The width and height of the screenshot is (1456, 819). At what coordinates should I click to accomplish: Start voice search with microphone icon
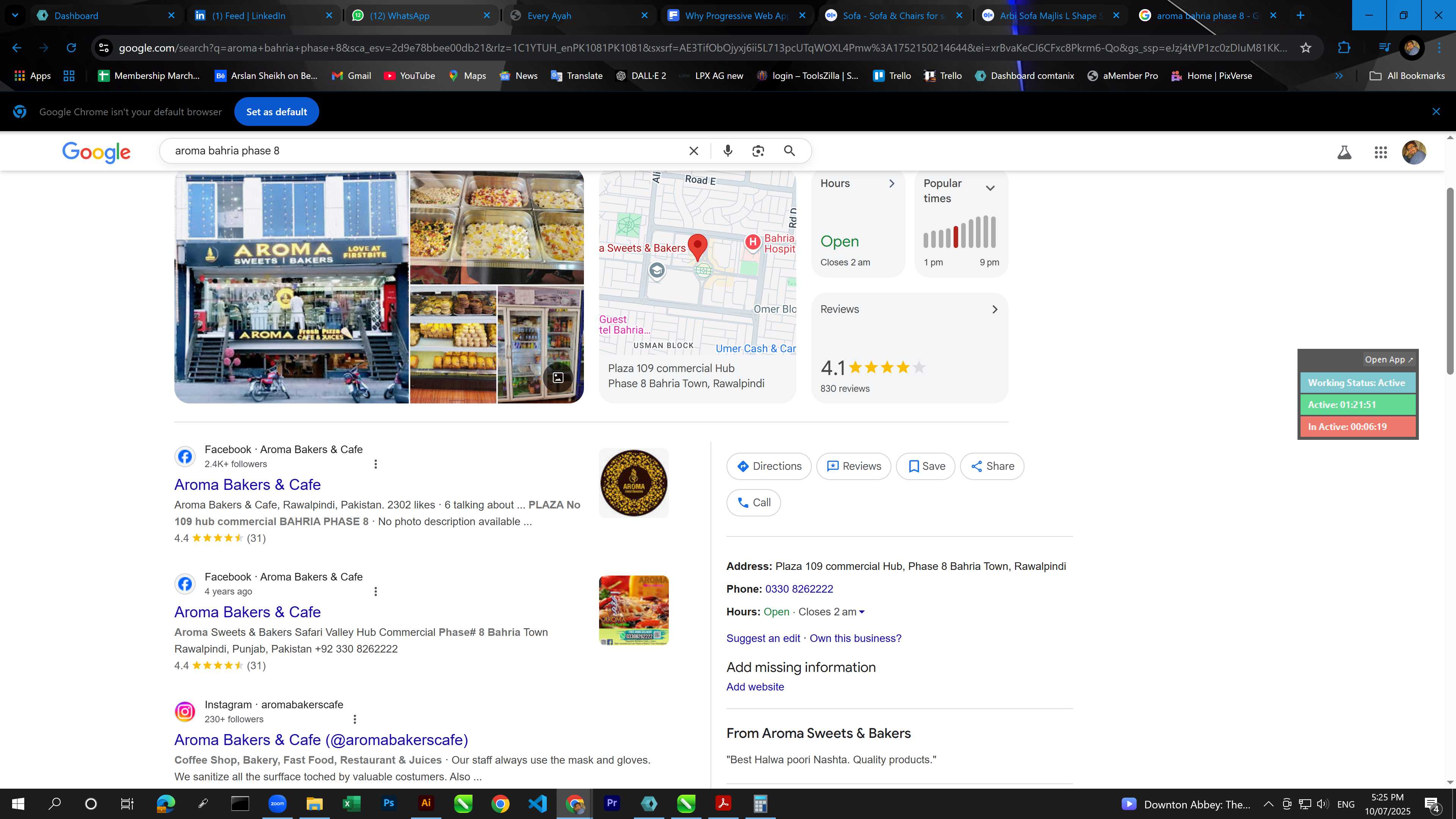728,151
